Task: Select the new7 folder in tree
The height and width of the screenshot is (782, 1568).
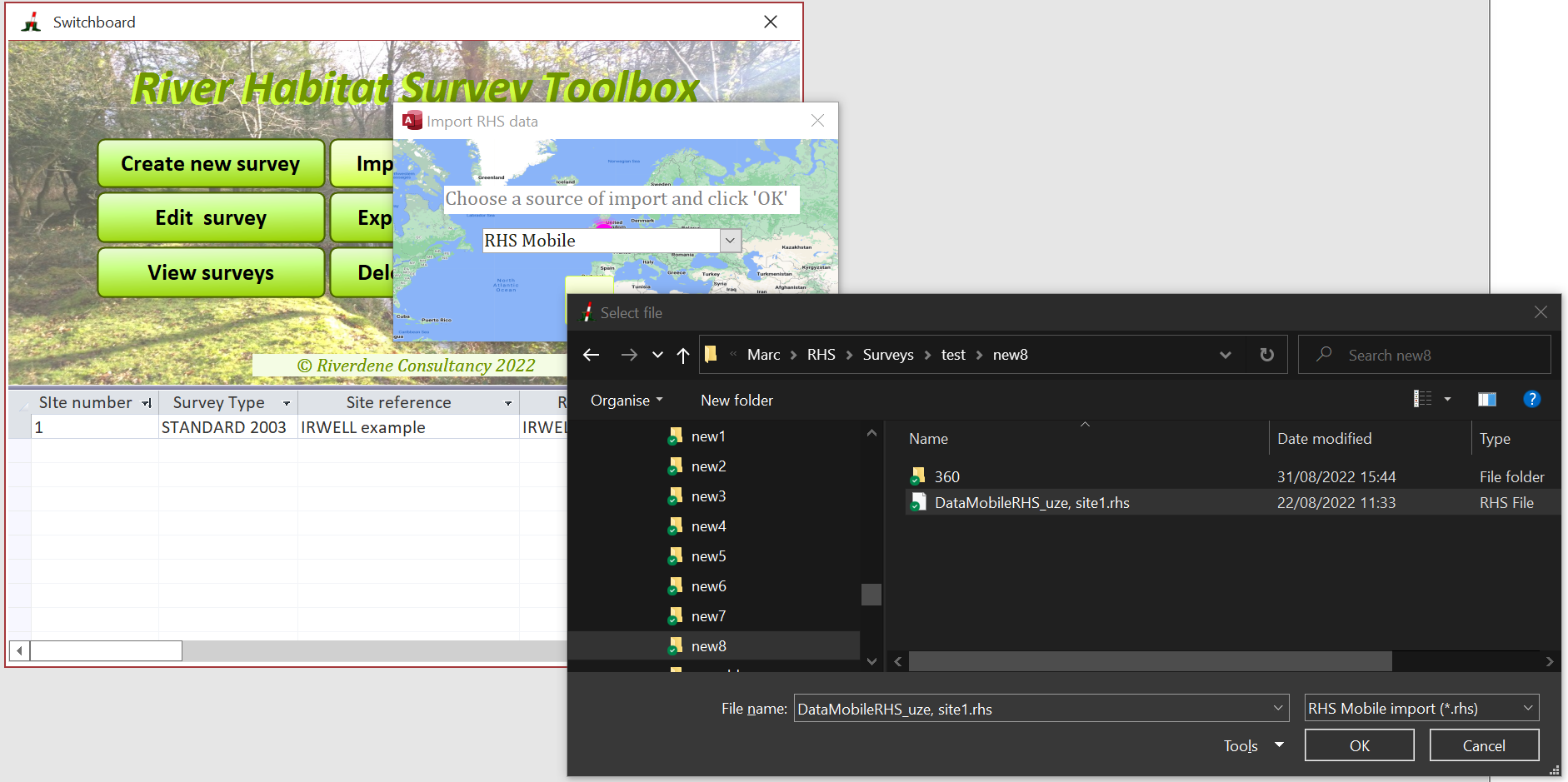Action: coord(708,616)
